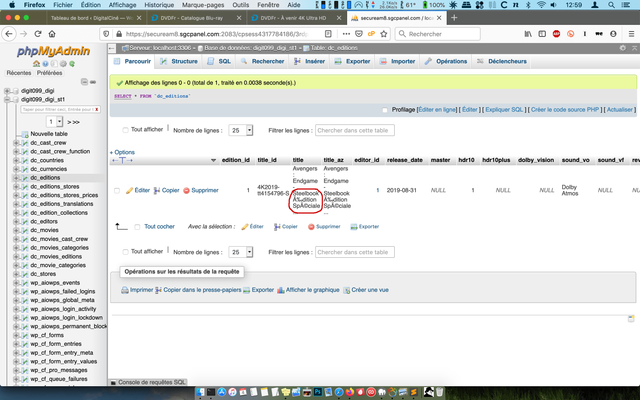Click the red X to clear the table filter
640x400 pixels.
pos(97,109)
